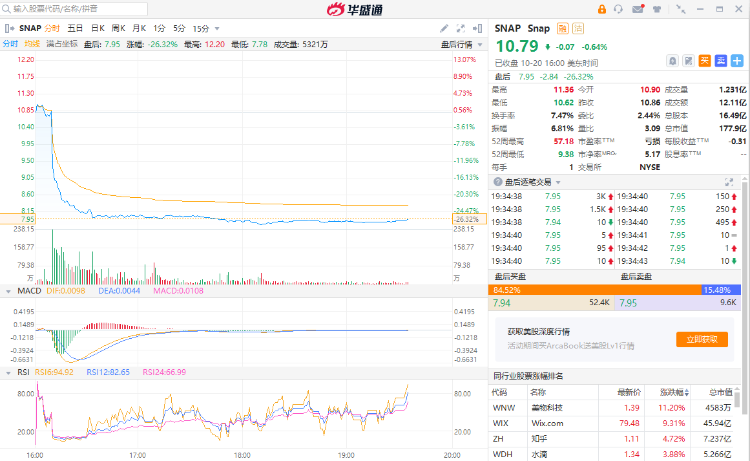Click the pencil drawing tool icon
Image resolution: width=750 pixels, height=461 pixels.
pyautogui.click(x=444, y=29)
